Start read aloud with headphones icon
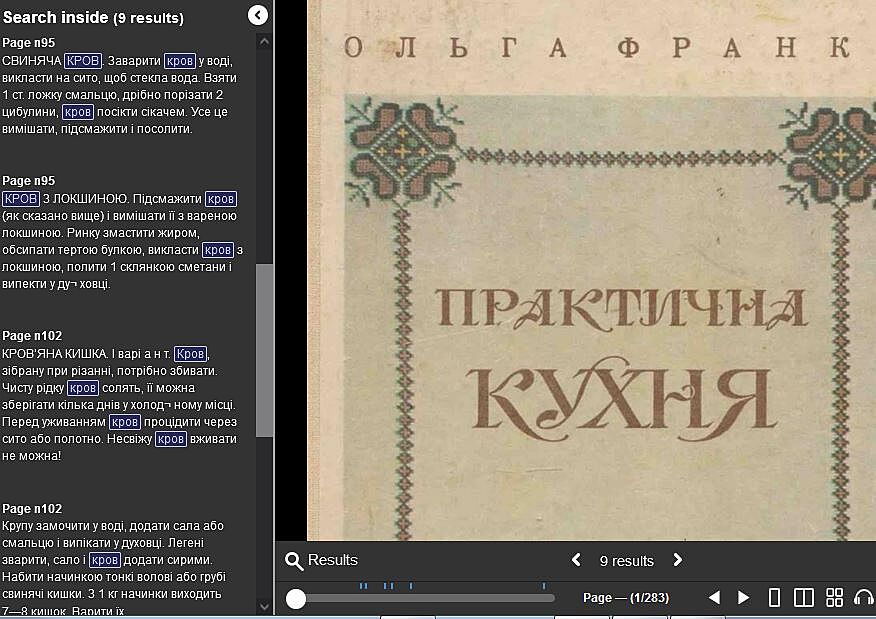This screenshot has width=876, height=619. coord(863,598)
